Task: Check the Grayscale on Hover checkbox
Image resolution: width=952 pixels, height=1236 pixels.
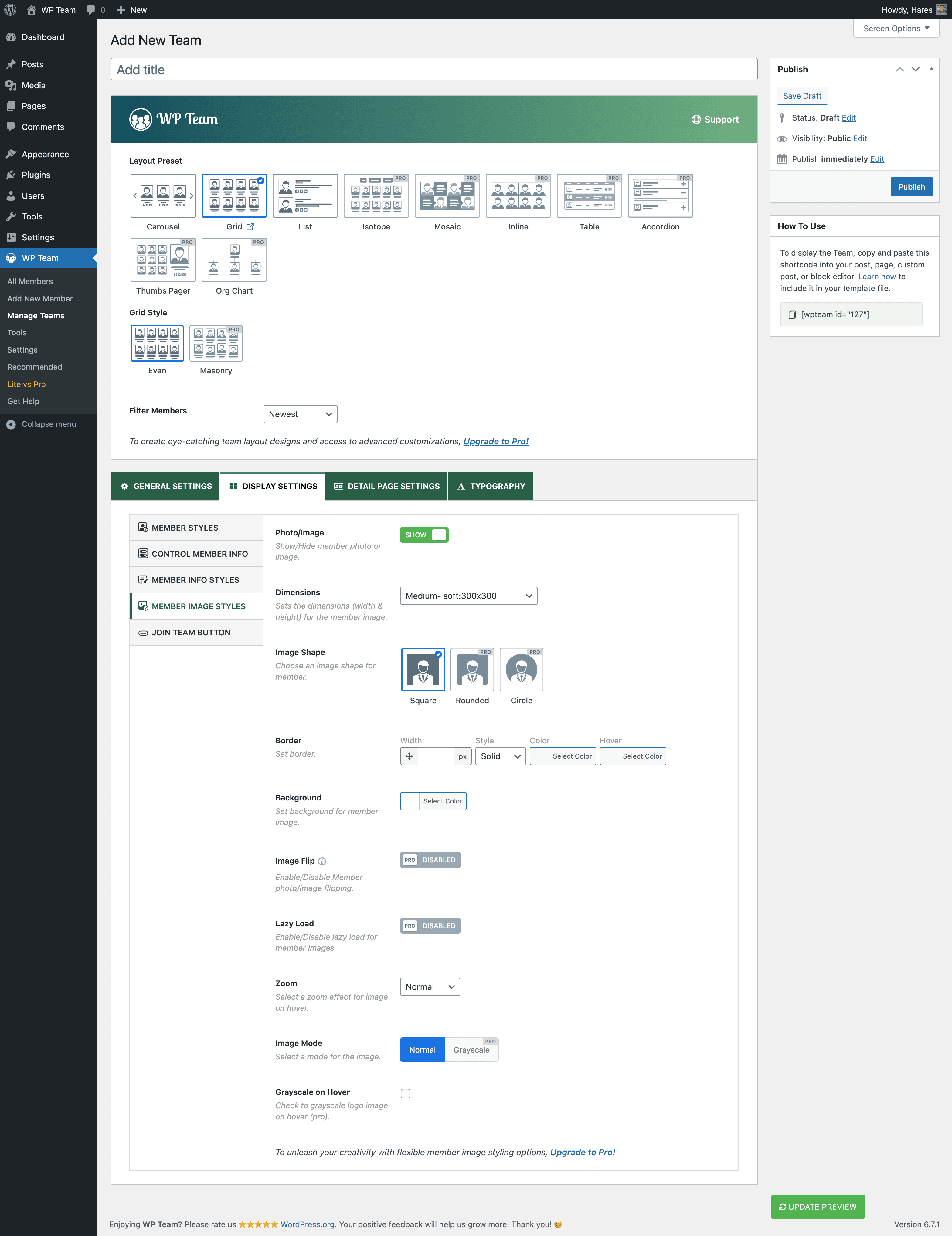Action: click(405, 1093)
